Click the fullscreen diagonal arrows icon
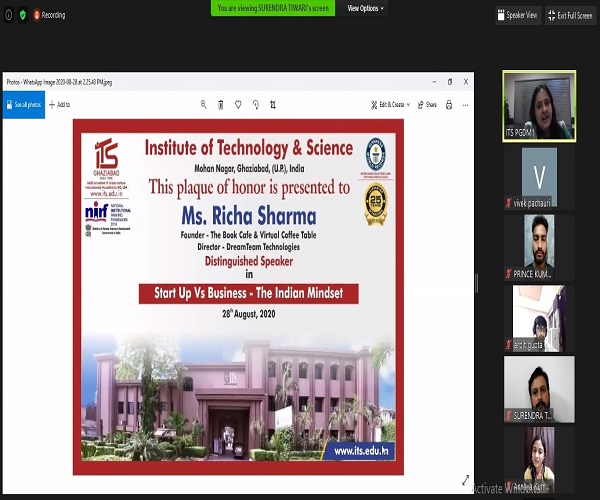 [x=465, y=480]
